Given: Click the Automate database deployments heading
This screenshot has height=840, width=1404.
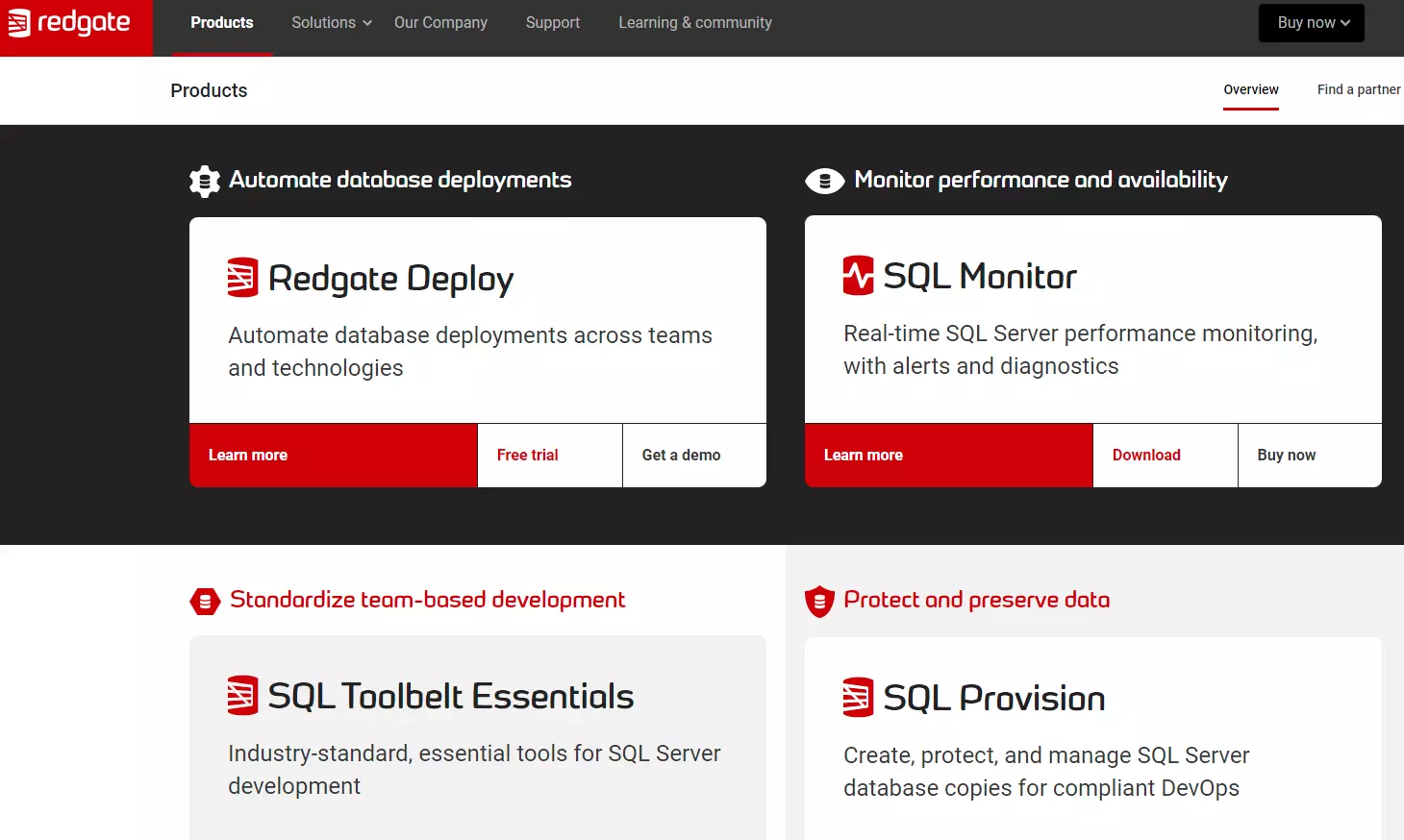Looking at the screenshot, I should click(x=400, y=180).
